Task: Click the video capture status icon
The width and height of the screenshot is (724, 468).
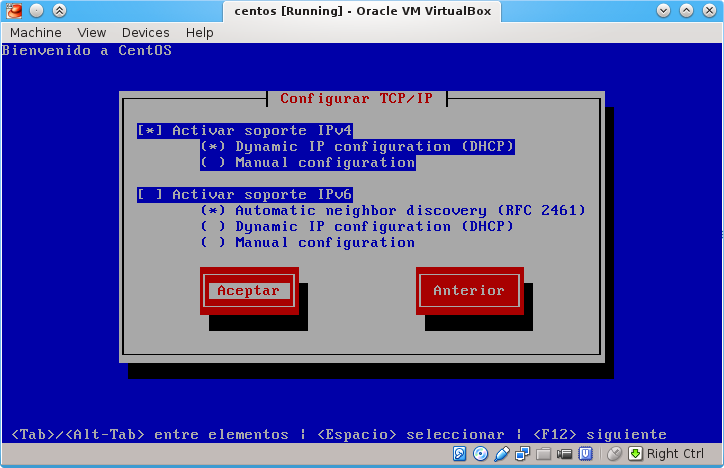Action: point(564,454)
